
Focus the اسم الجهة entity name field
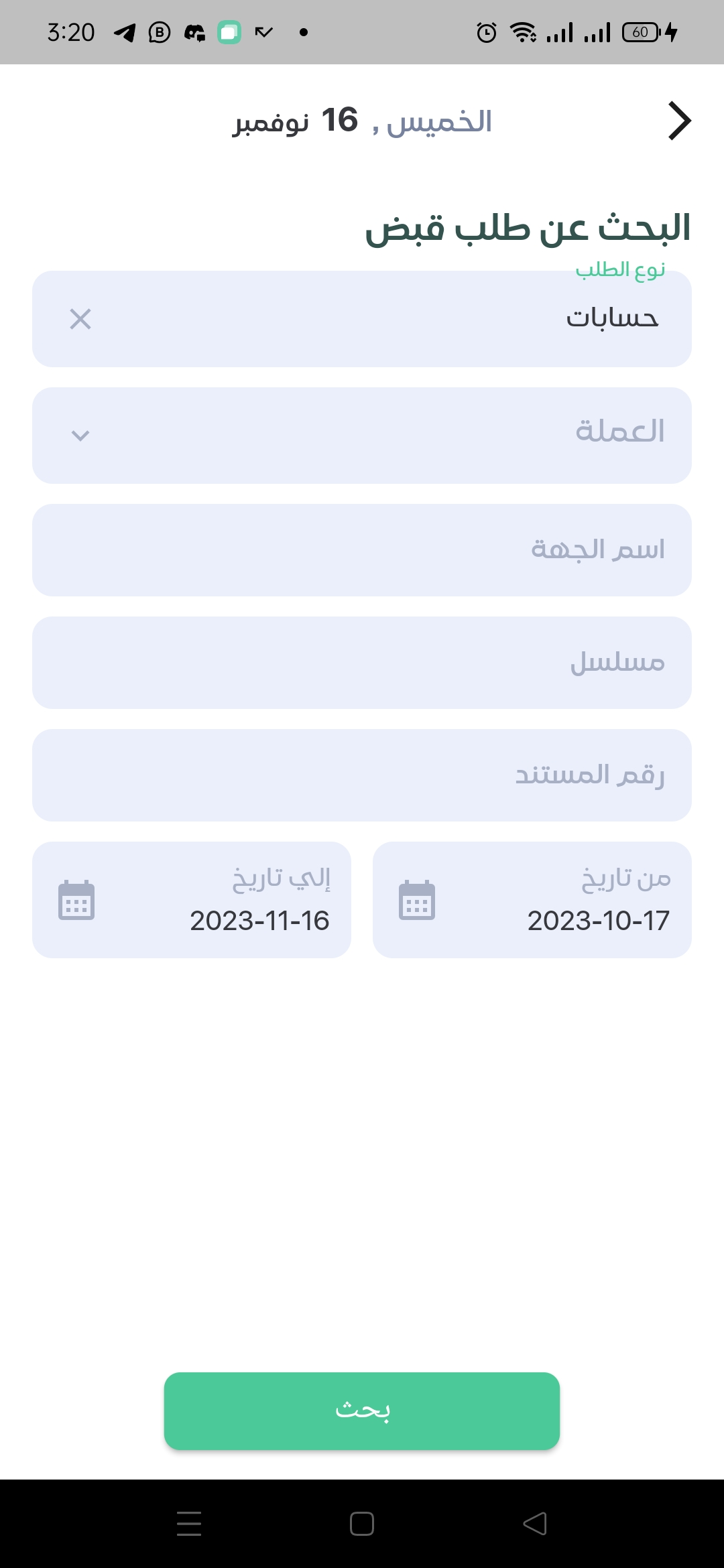[x=362, y=550]
